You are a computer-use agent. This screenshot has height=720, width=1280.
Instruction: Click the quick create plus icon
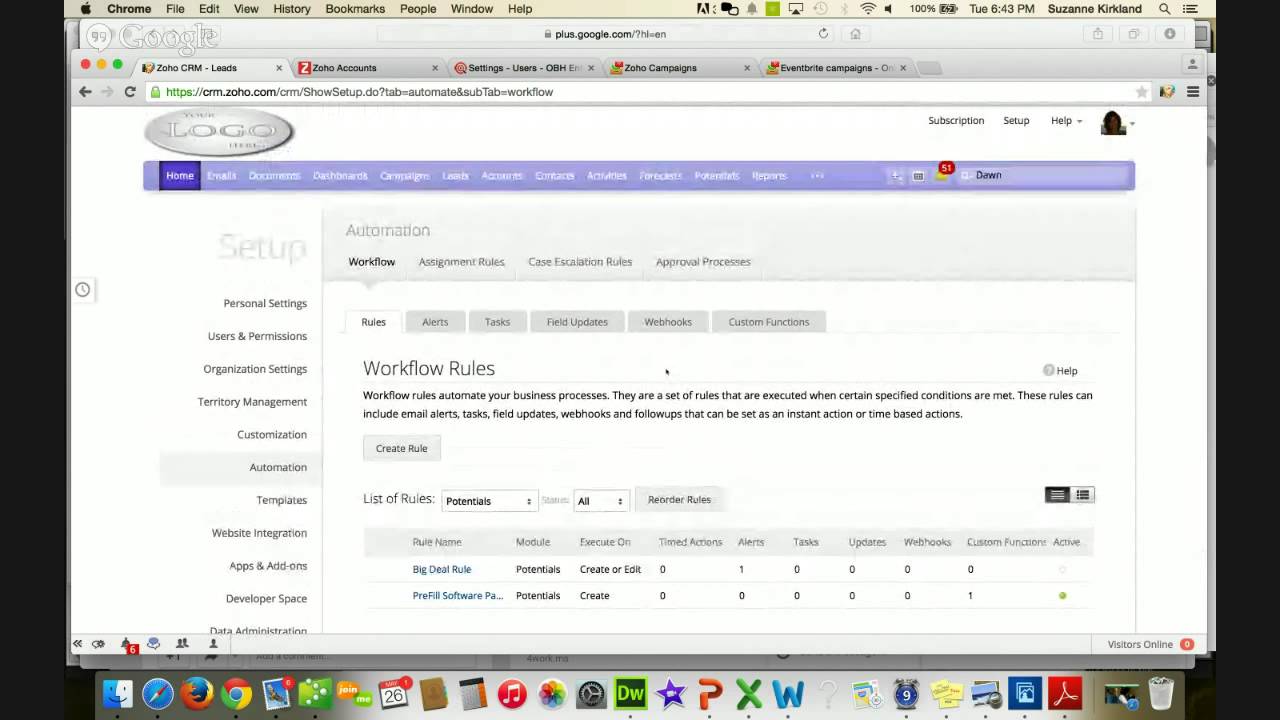click(x=896, y=176)
